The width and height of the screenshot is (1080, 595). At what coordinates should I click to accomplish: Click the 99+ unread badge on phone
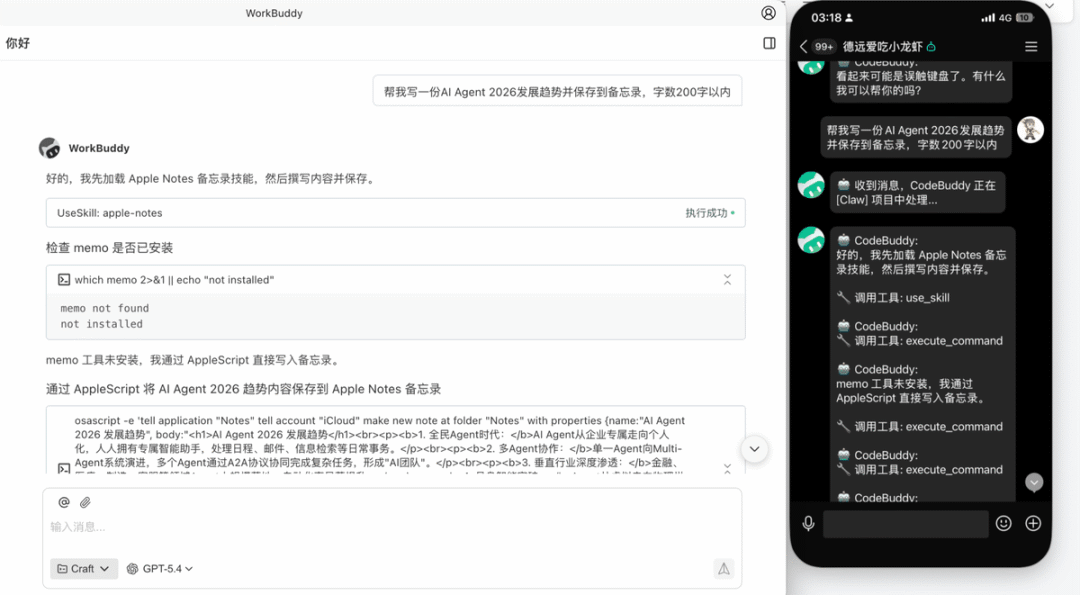(824, 47)
